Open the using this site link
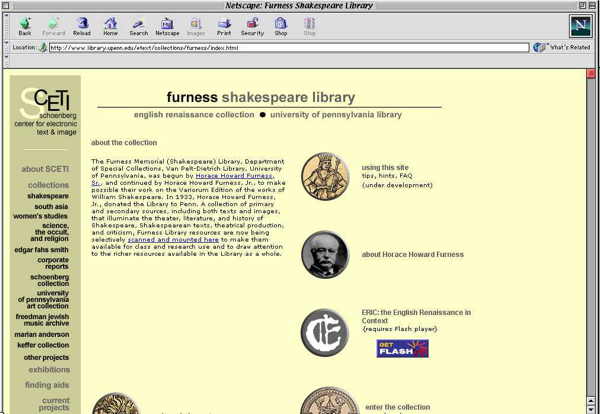This screenshot has width=600, height=414. [x=385, y=168]
